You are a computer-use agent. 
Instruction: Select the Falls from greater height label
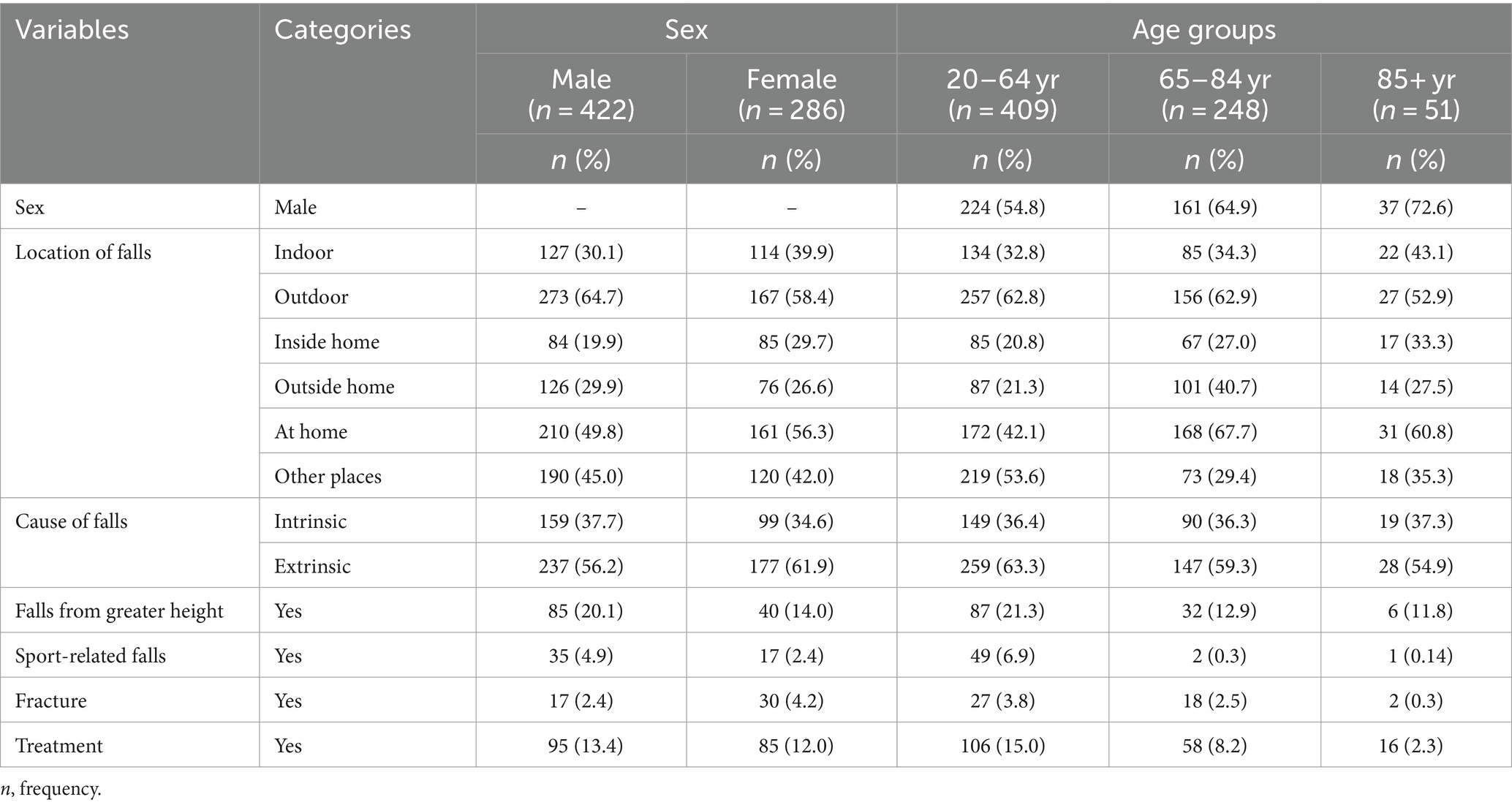(x=119, y=611)
